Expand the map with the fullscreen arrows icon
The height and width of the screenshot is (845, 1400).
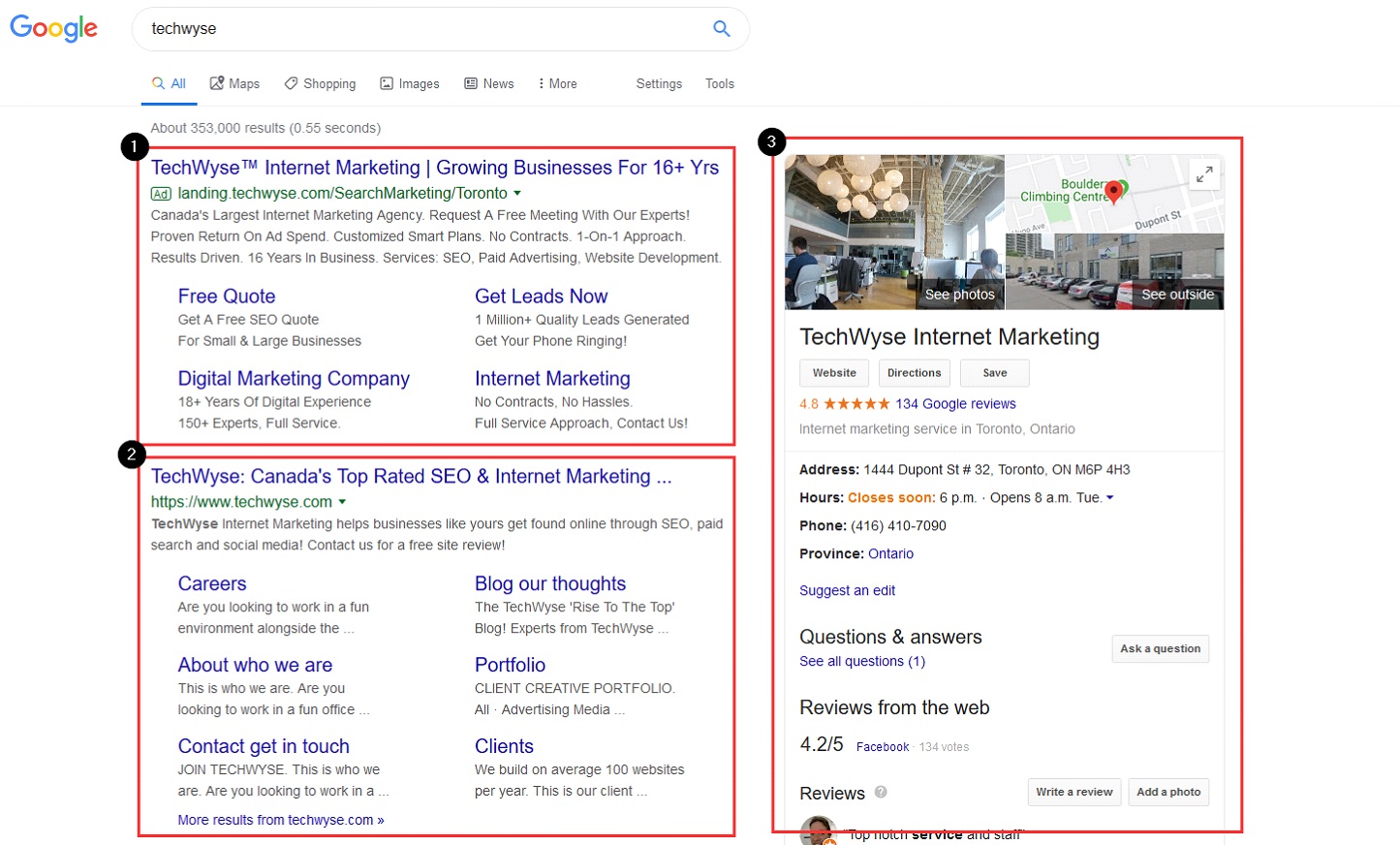[x=1204, y=174]
